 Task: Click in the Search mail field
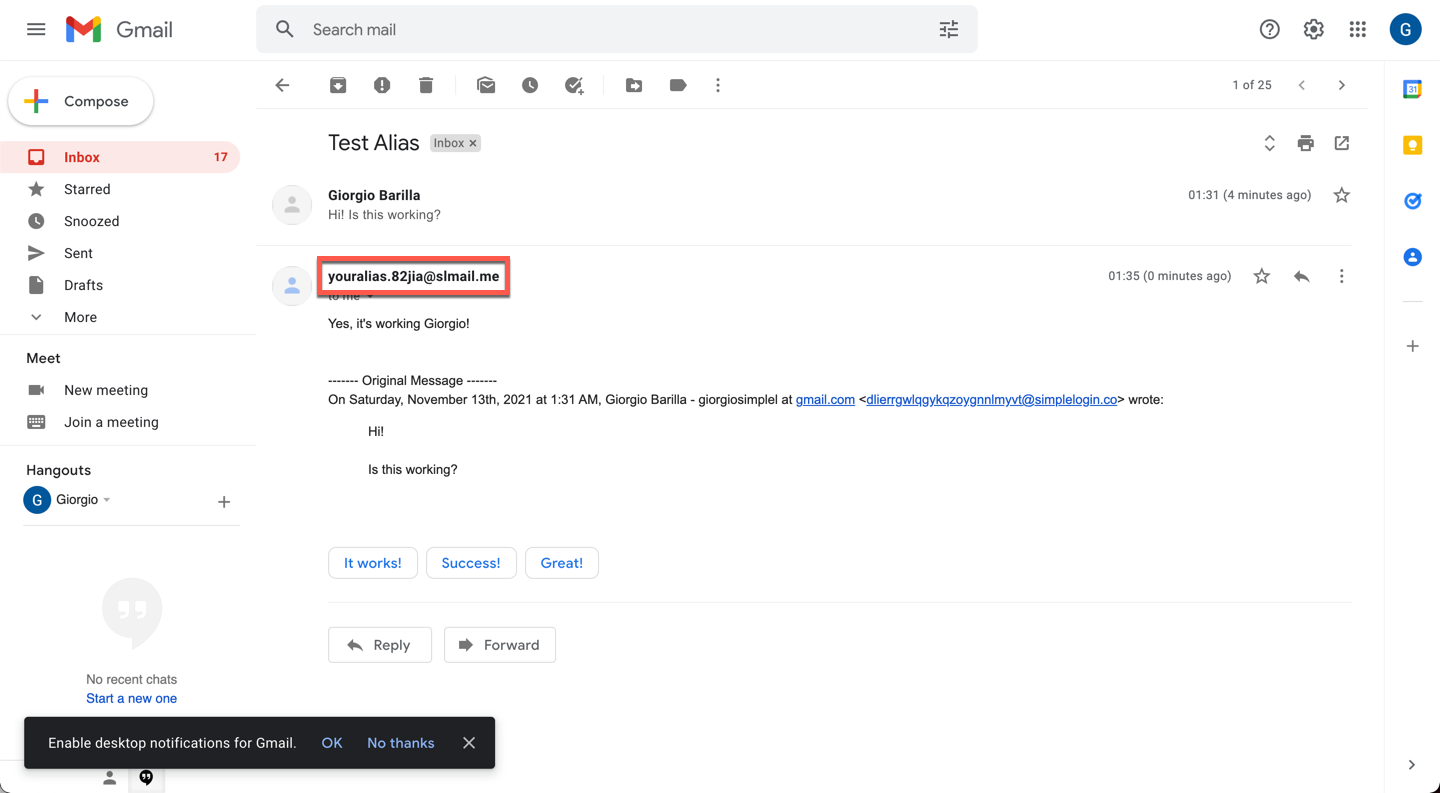(600, 30)
